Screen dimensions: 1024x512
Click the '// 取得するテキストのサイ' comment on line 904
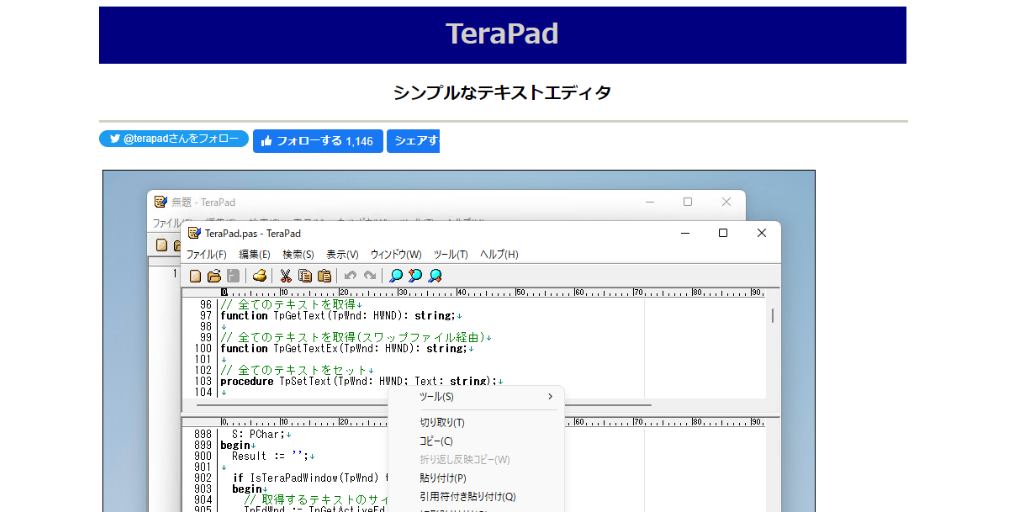point(317,500)
